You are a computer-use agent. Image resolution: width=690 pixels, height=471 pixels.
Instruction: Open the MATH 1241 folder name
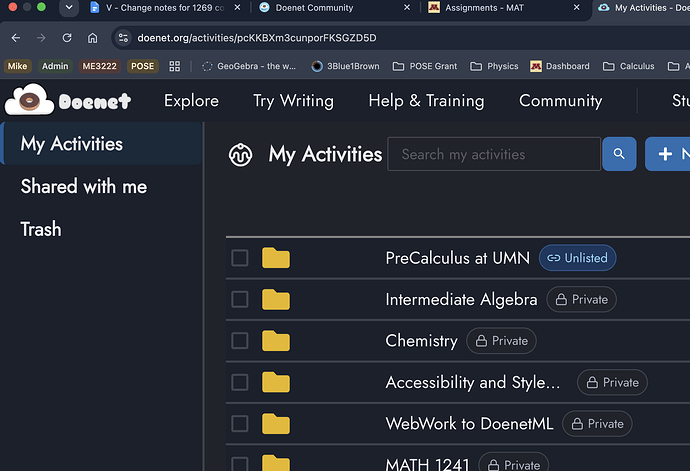(x=427, y=464)
